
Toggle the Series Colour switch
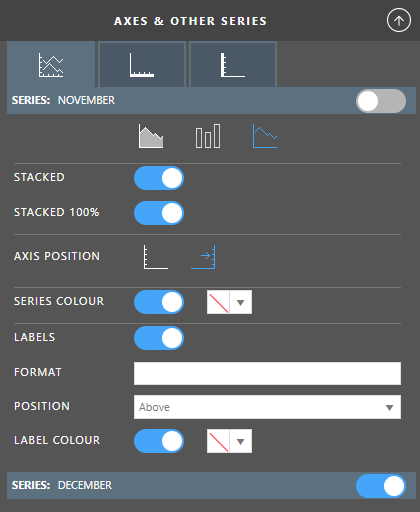coord(159,302)
